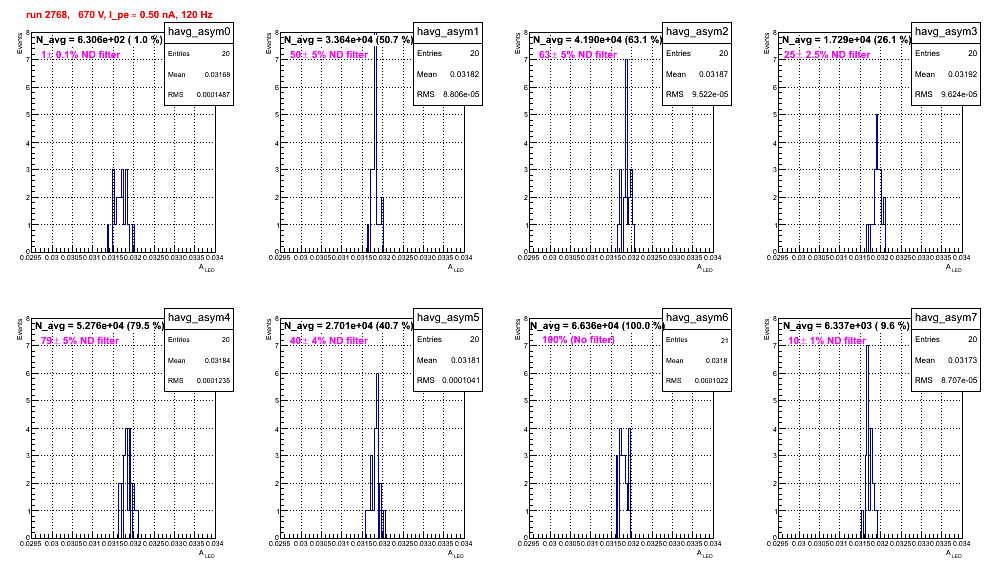Click RMS 8.707e-05 in havg_asym7 stats
Image resolution: width=996 pixels, height=572 pixels.
[x=946, y=381]
